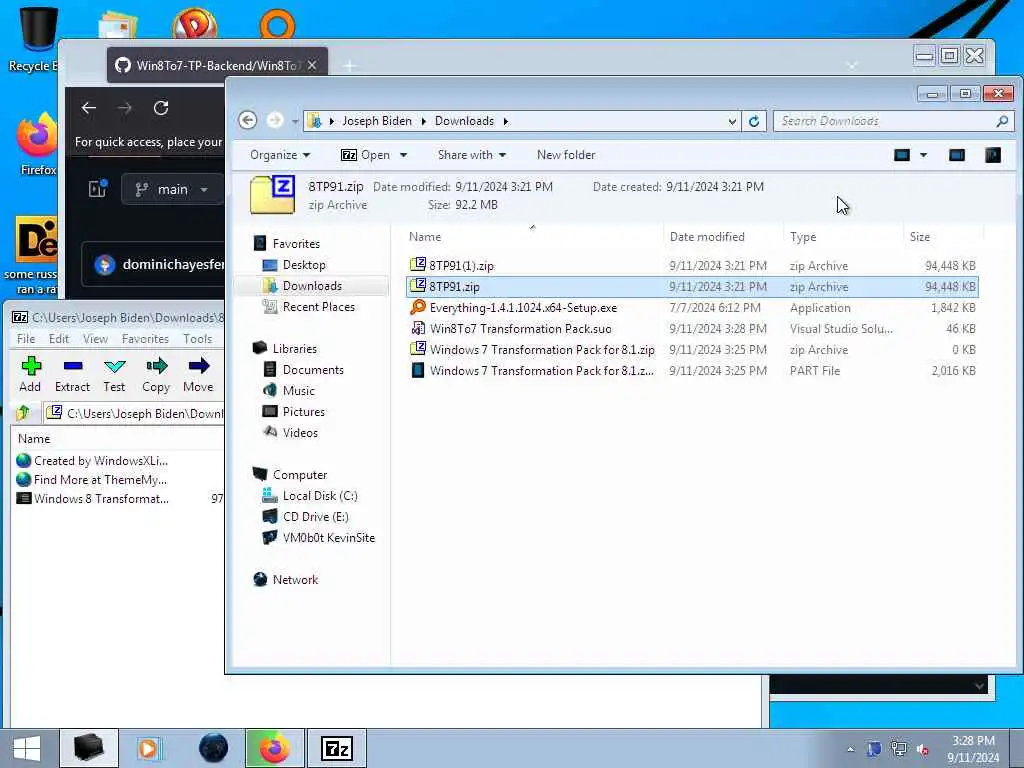Image resolution: width=1024 pixels, height=768 pixels.
Task: Click Explorer's Forward navigation arrow
Action: tap(275, 120)
